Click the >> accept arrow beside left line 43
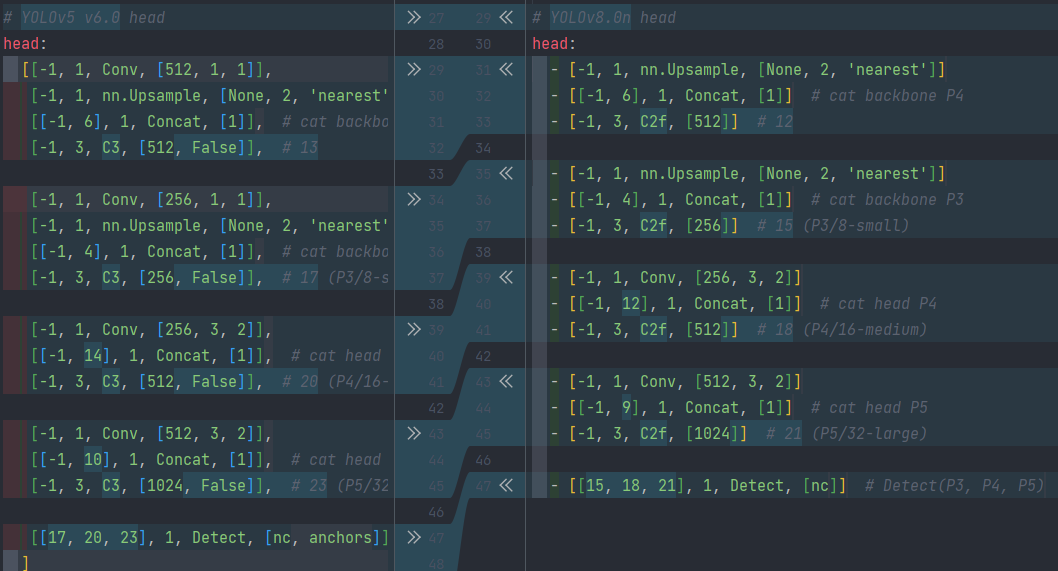Viewport: 1058px width, 571px height. [414, 433]
